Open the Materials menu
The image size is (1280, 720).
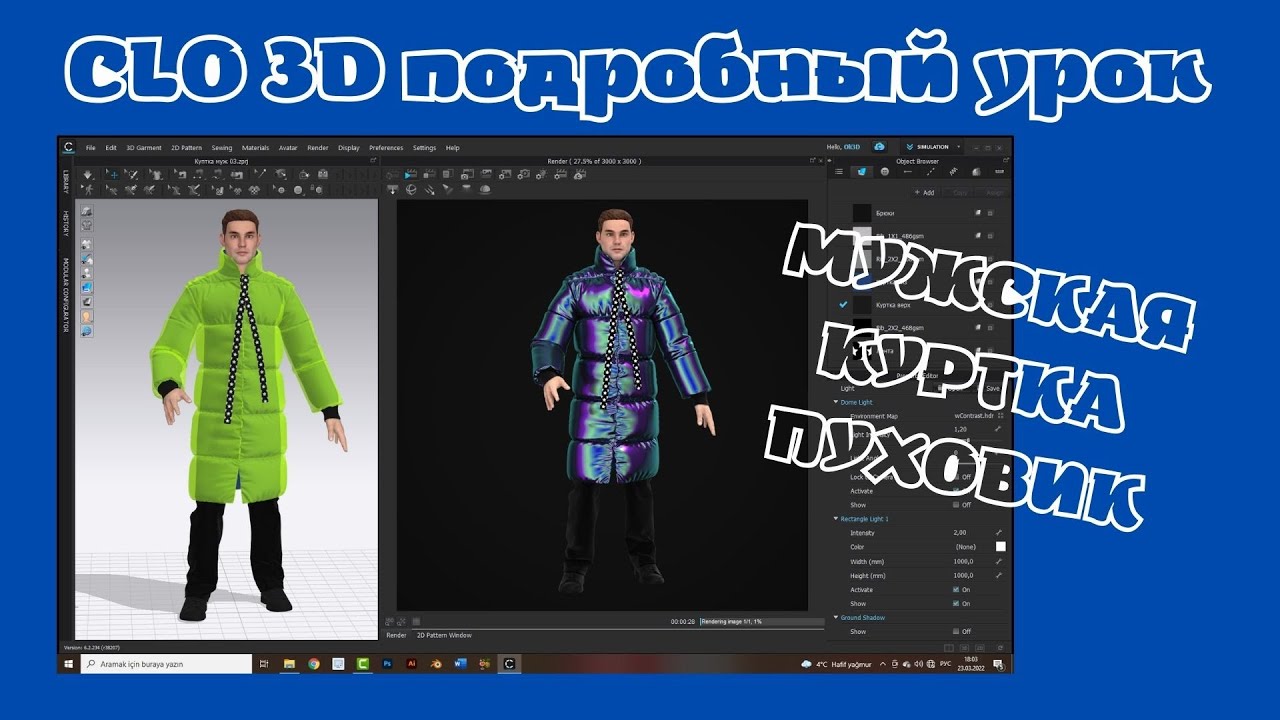point(255,148)
